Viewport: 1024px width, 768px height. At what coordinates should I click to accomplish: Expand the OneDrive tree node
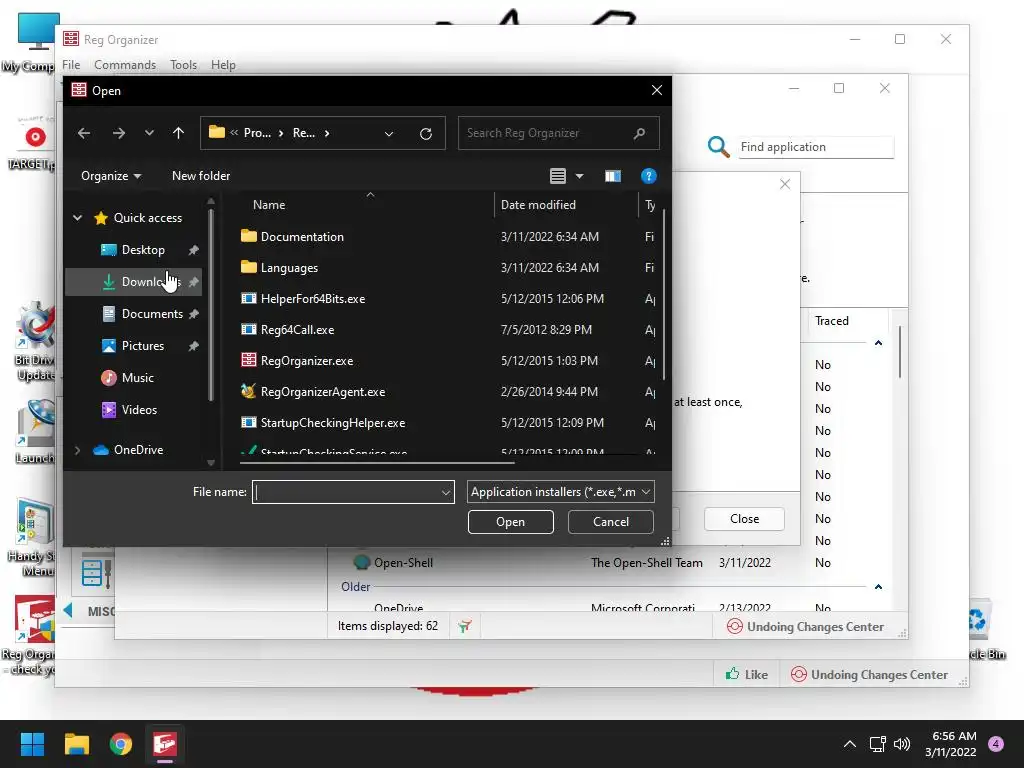[77, 450]
